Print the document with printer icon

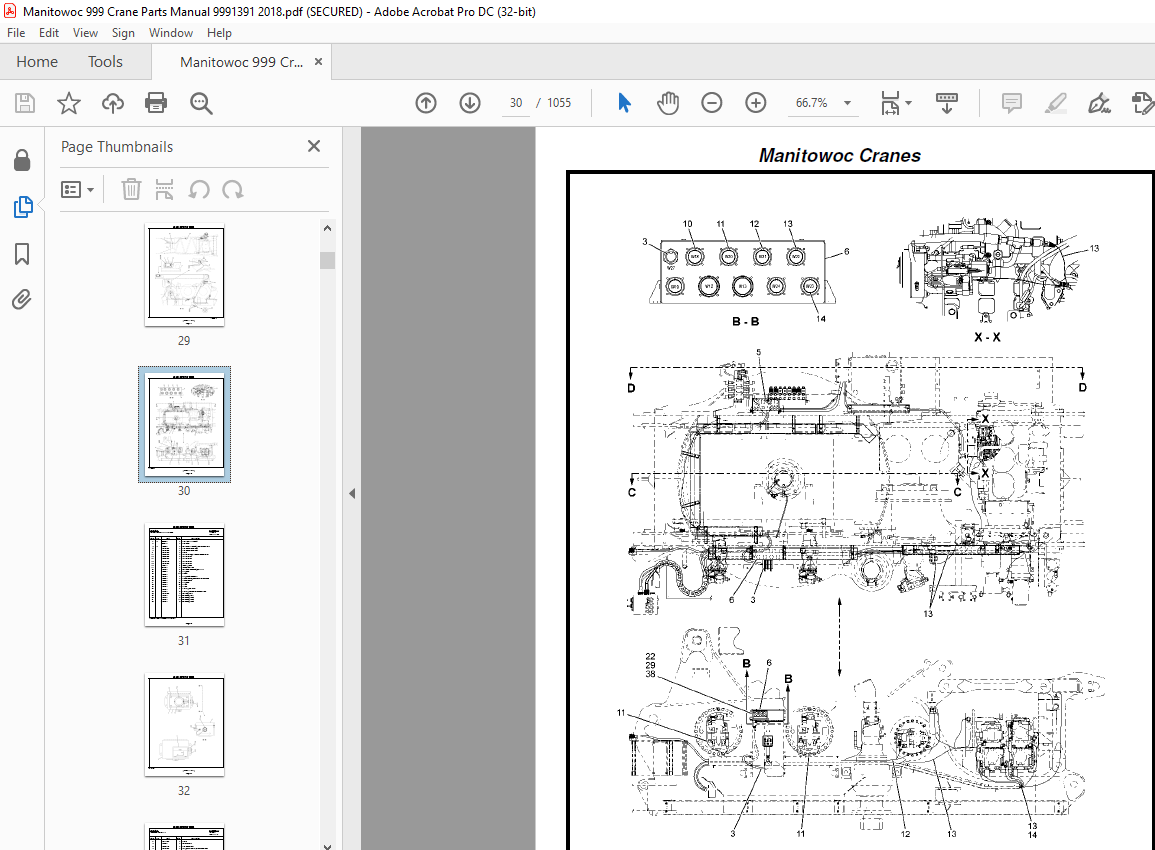point(156,103)
